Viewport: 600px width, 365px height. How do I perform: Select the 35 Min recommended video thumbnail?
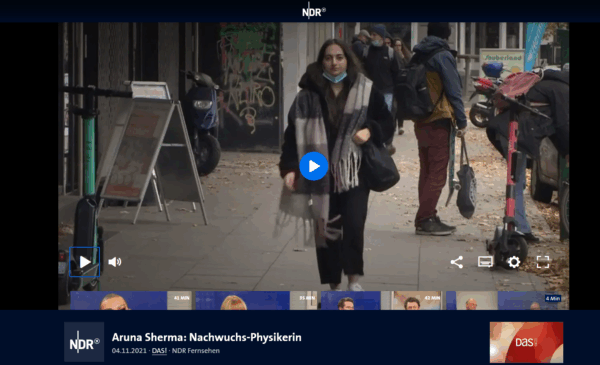click(x=256, y=300)
